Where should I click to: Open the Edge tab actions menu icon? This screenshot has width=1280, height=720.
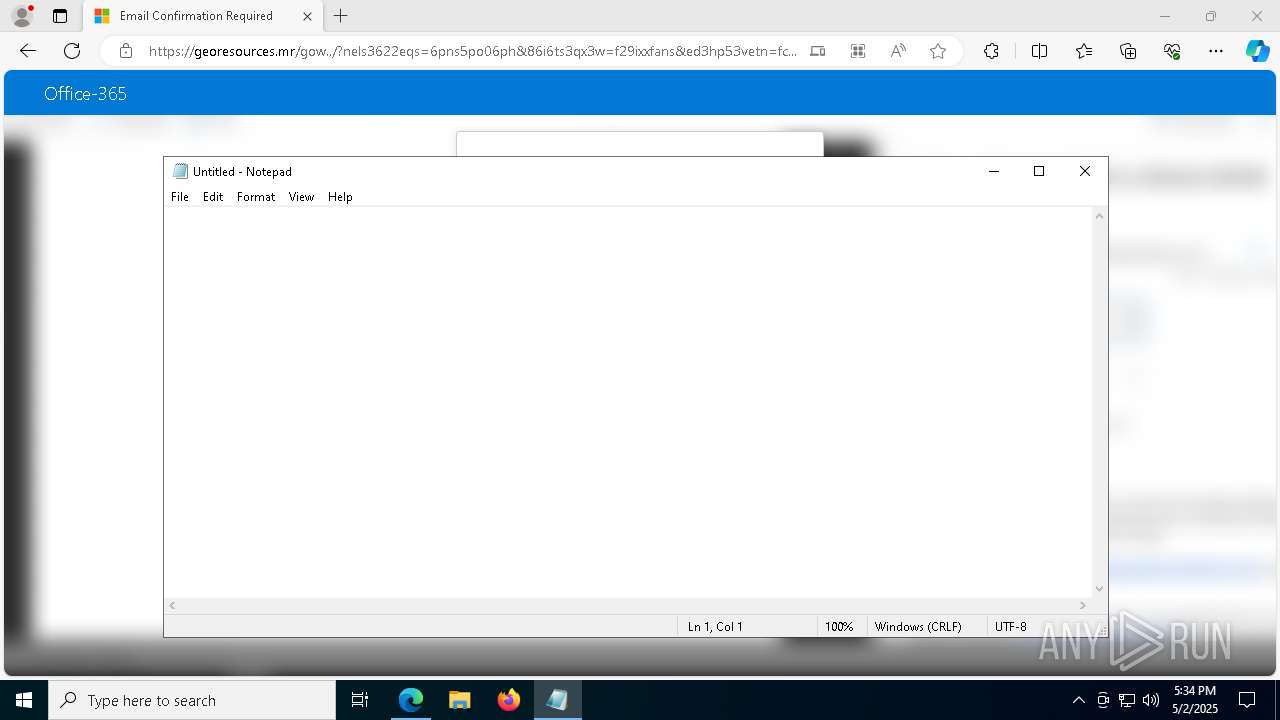pyautogui.click(x=60, y=16)
